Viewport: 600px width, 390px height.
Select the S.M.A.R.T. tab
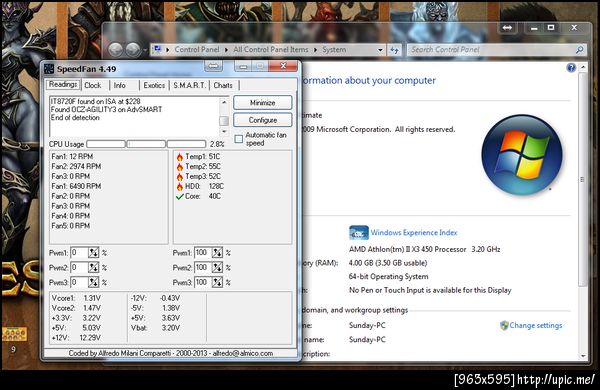pyautogui.click(x=189, y=85)
